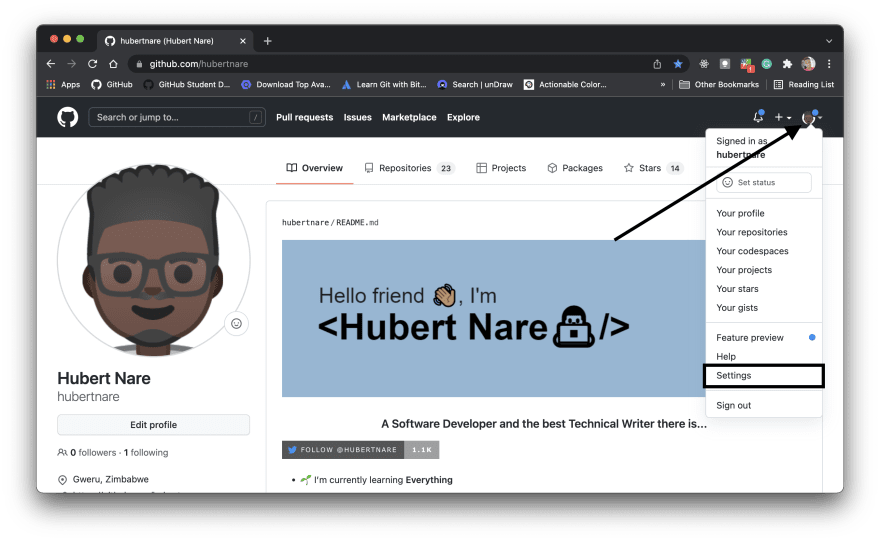Open Issues in GitHub header
The image size is (880, 541).
358,117
